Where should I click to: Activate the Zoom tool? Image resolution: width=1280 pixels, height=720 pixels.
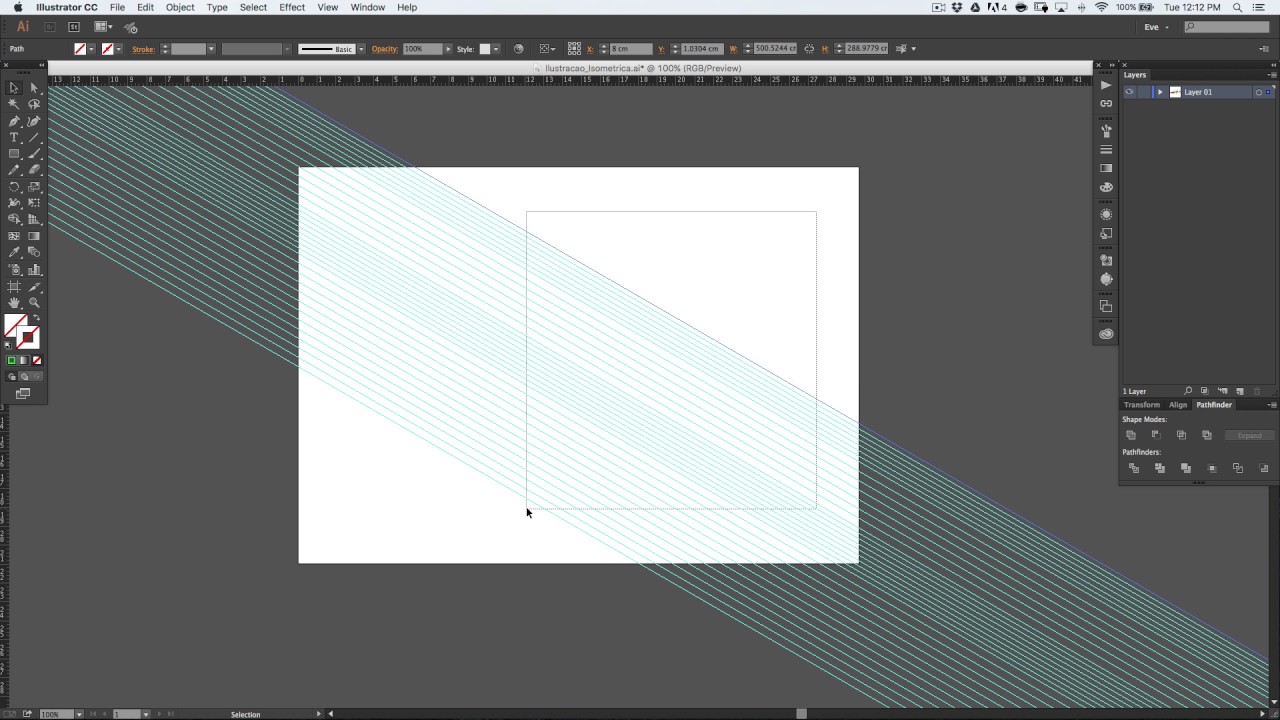pyautogui.click(x=34, y=302)
